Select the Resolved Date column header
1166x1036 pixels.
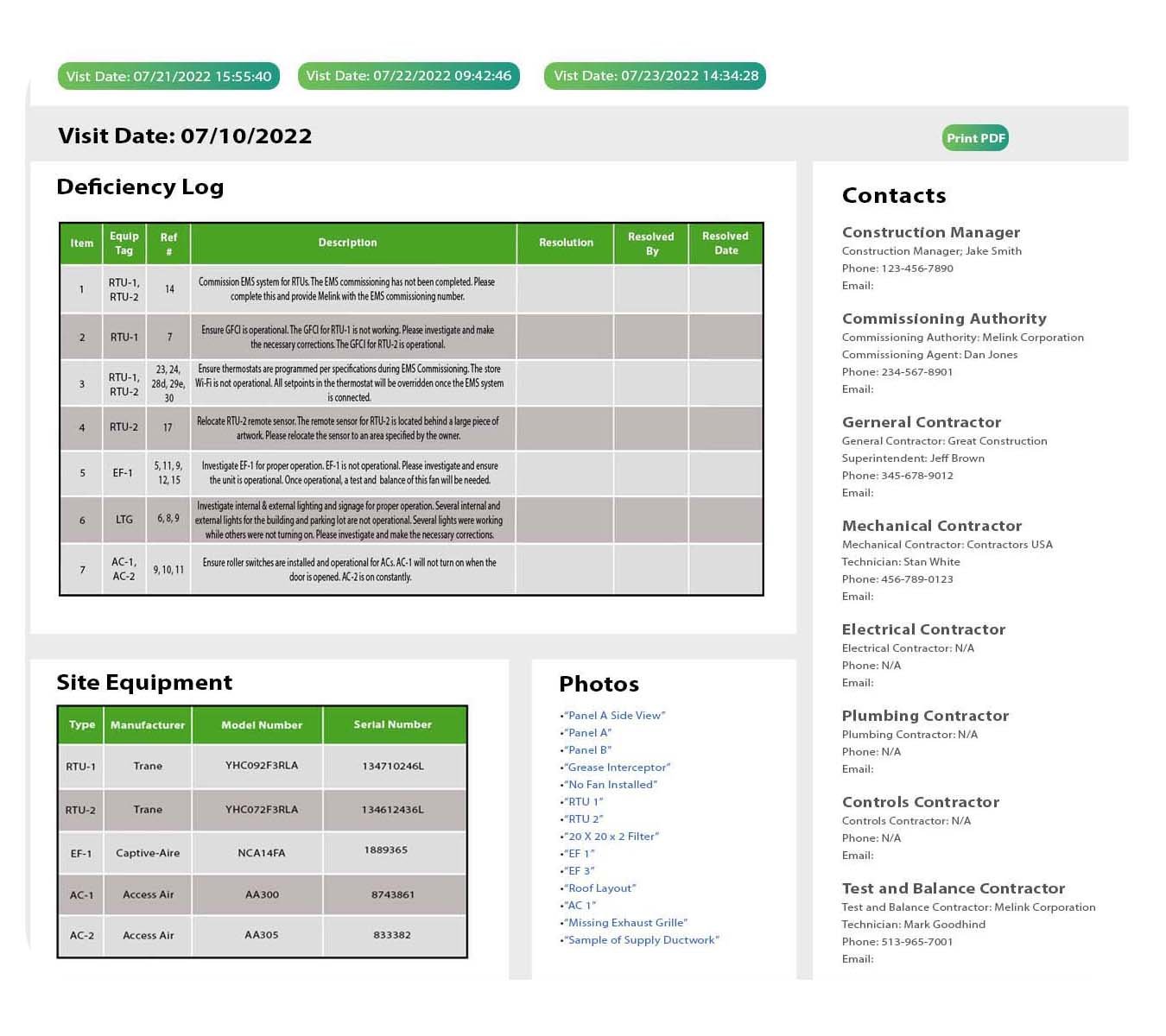[726, 243]
